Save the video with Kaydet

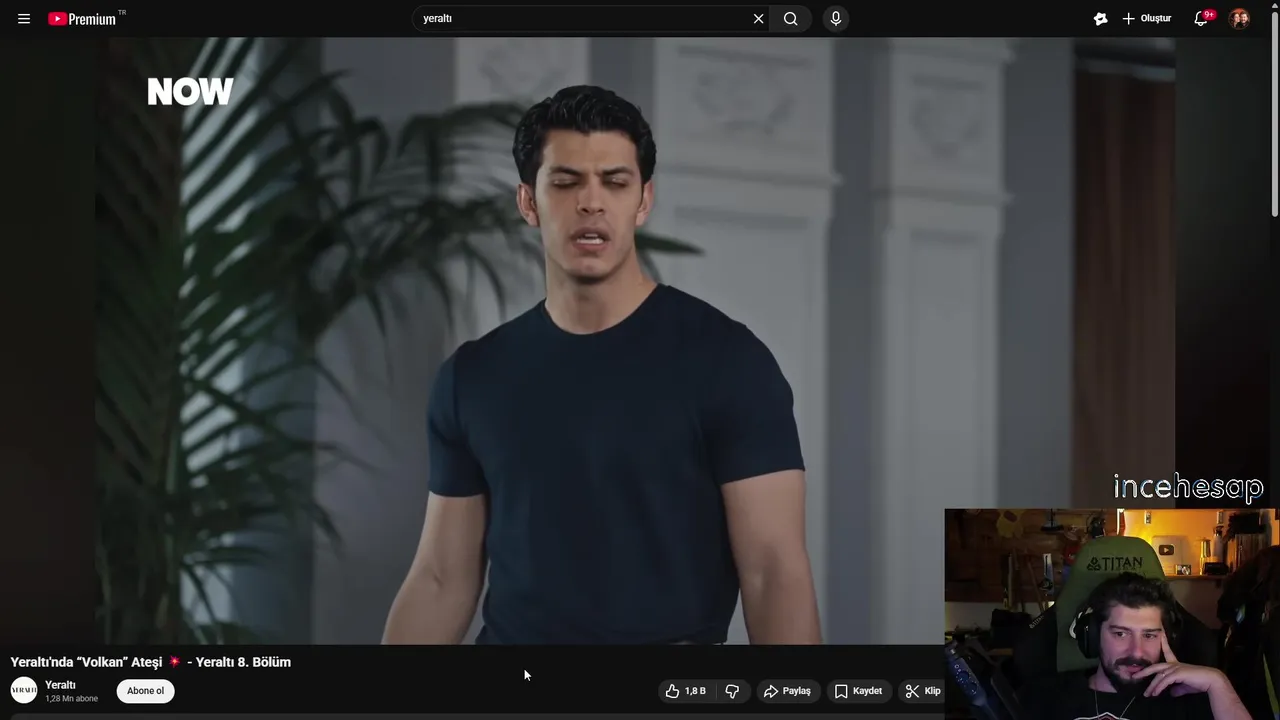(x=858, y=691)
